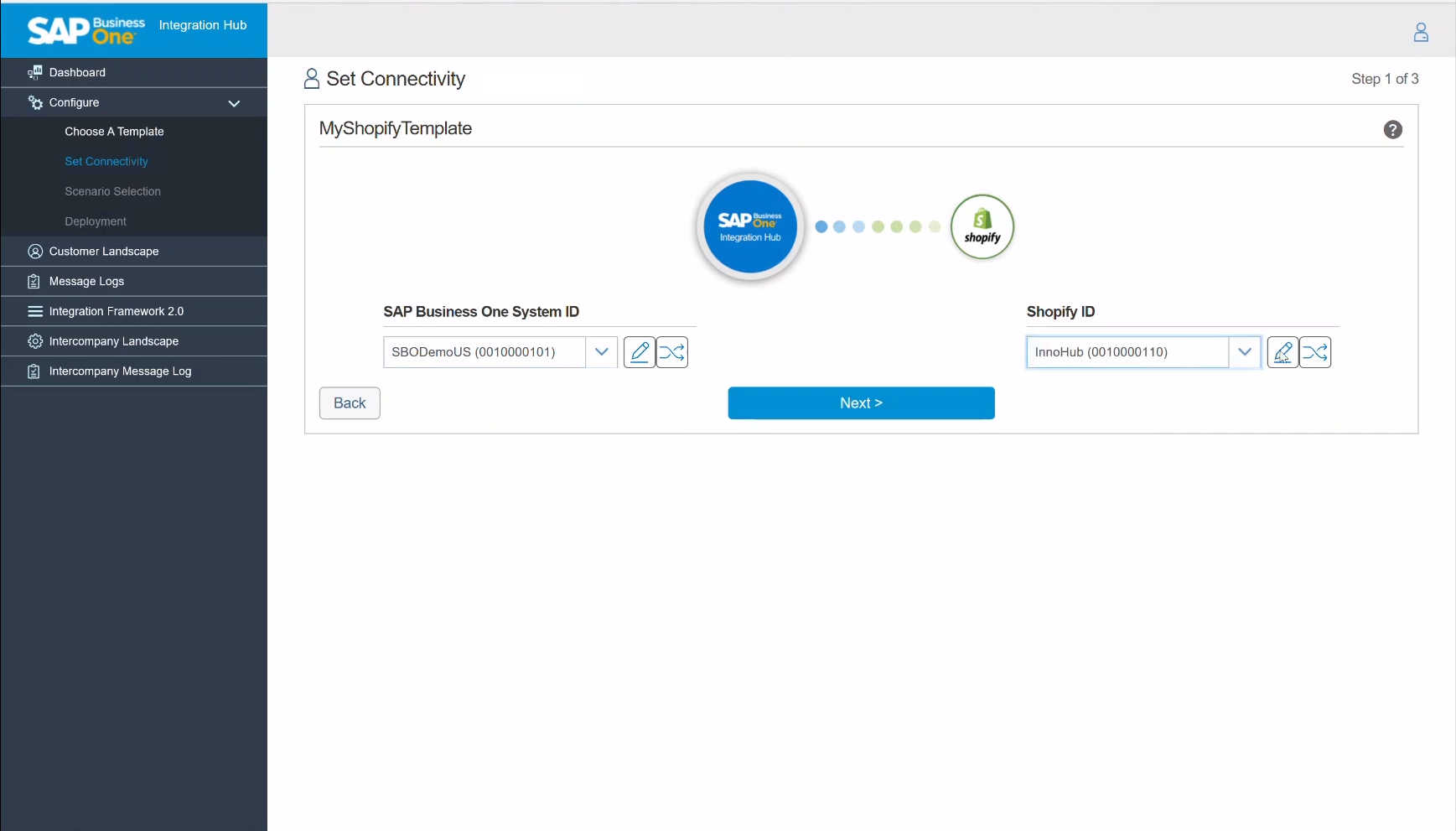Open Integration Framework 2.0
This screenshot has width=1456, height=831.
point(134,311)
